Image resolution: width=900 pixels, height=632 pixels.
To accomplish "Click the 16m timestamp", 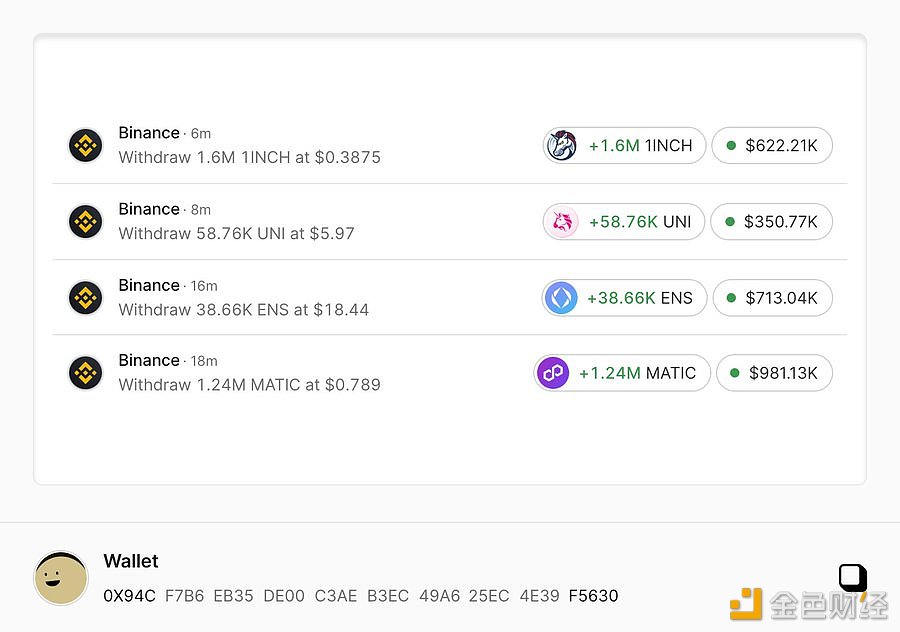I will pos(204,286).
